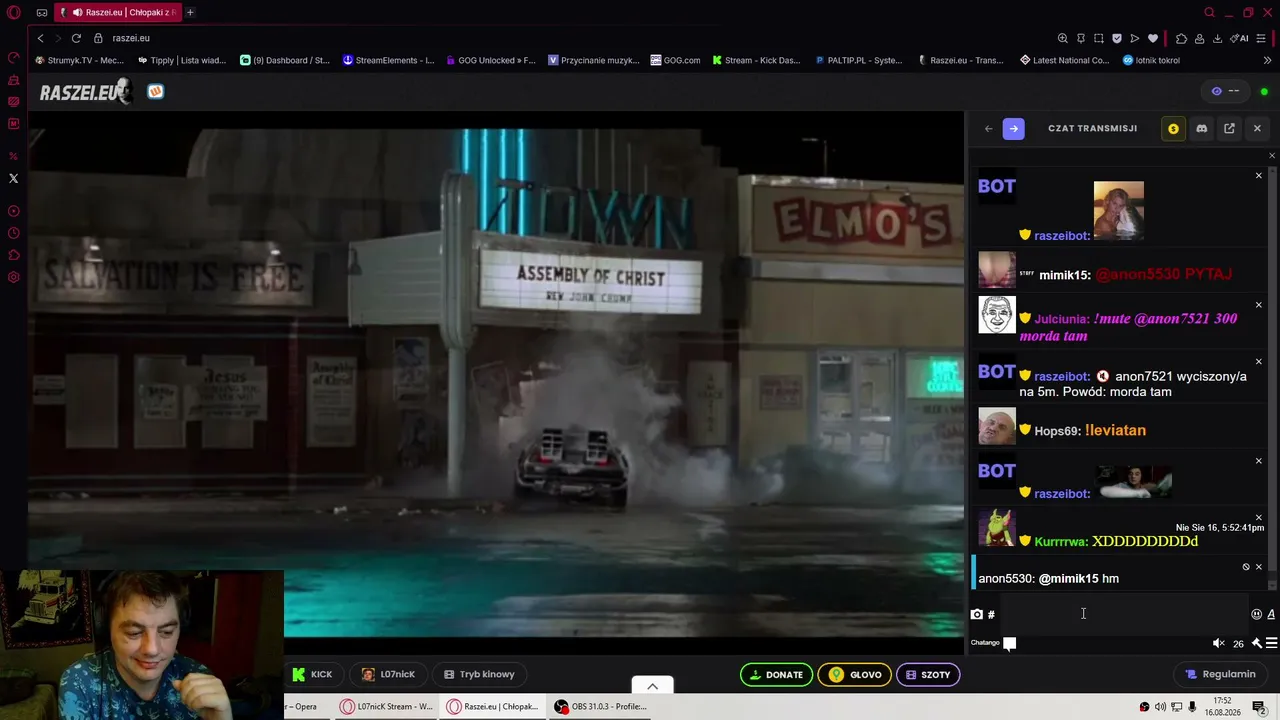Expand the panel with the bottom chevron up
The width and height of the screenshot is (1280, 720).
pyautogui.click(x=652, y=686)
